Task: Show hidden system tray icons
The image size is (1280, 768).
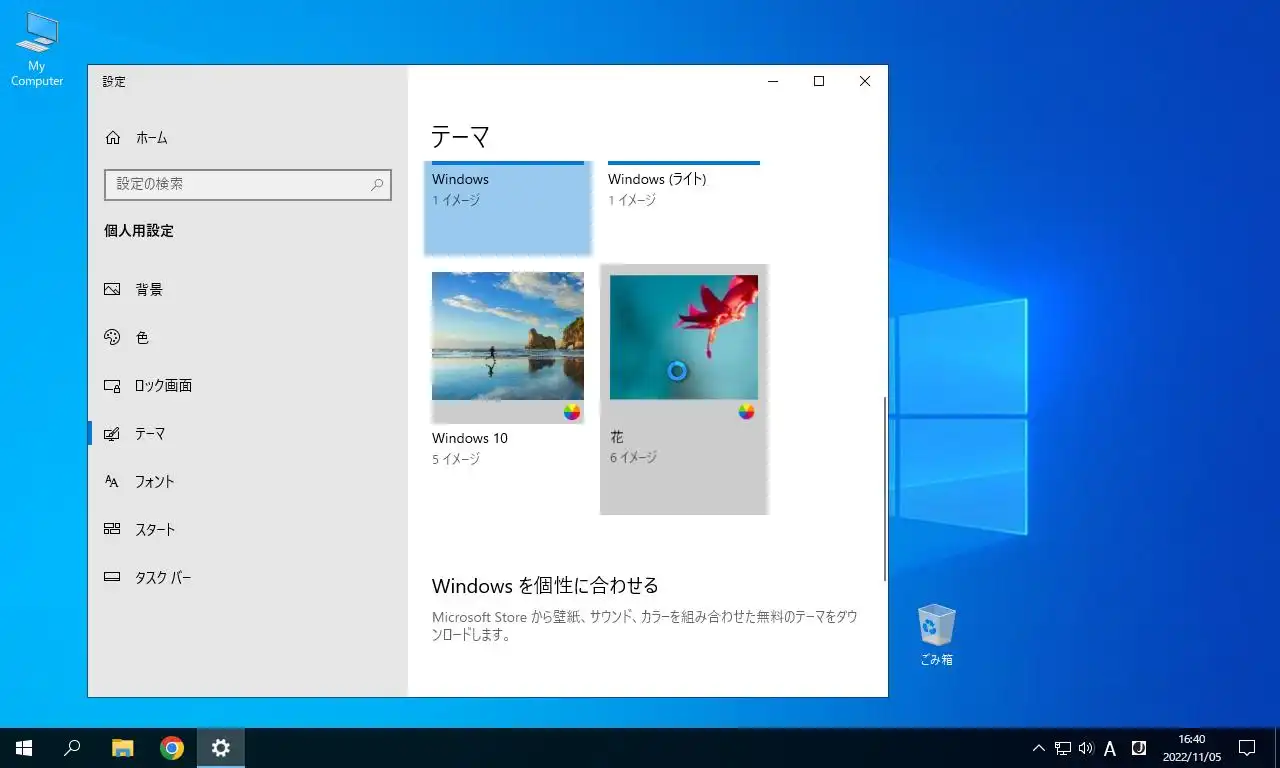Action: click(x=1039, y=748)
